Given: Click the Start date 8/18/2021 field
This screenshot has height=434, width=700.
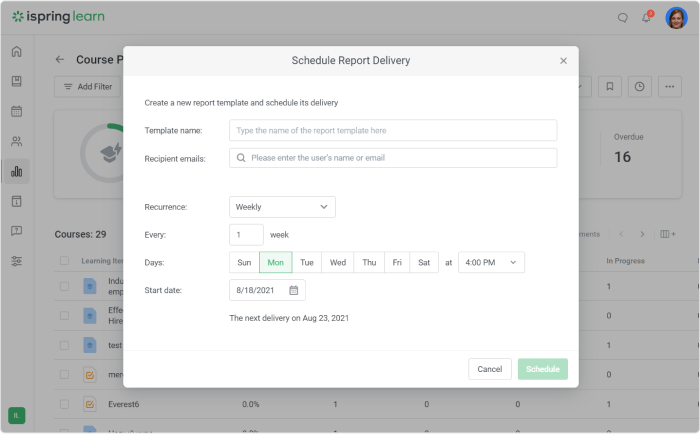Looking at the screenshot, I should (x=267, y=290).
